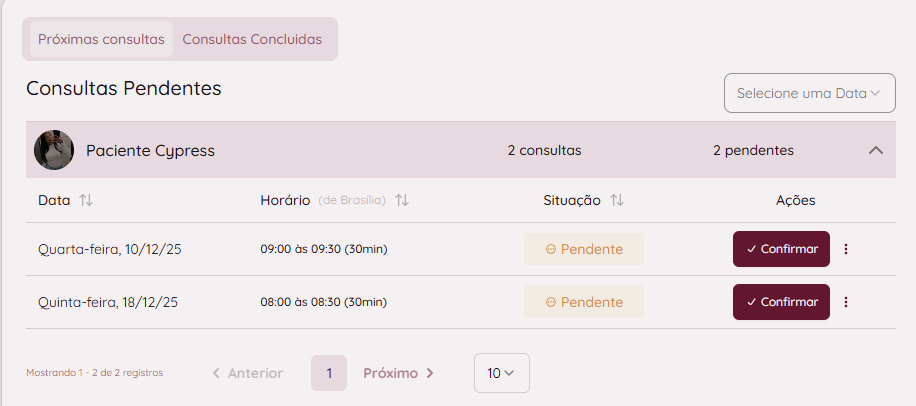
Task: Click Paciente Cypress avatar photo
Action: tap(54, 150)
